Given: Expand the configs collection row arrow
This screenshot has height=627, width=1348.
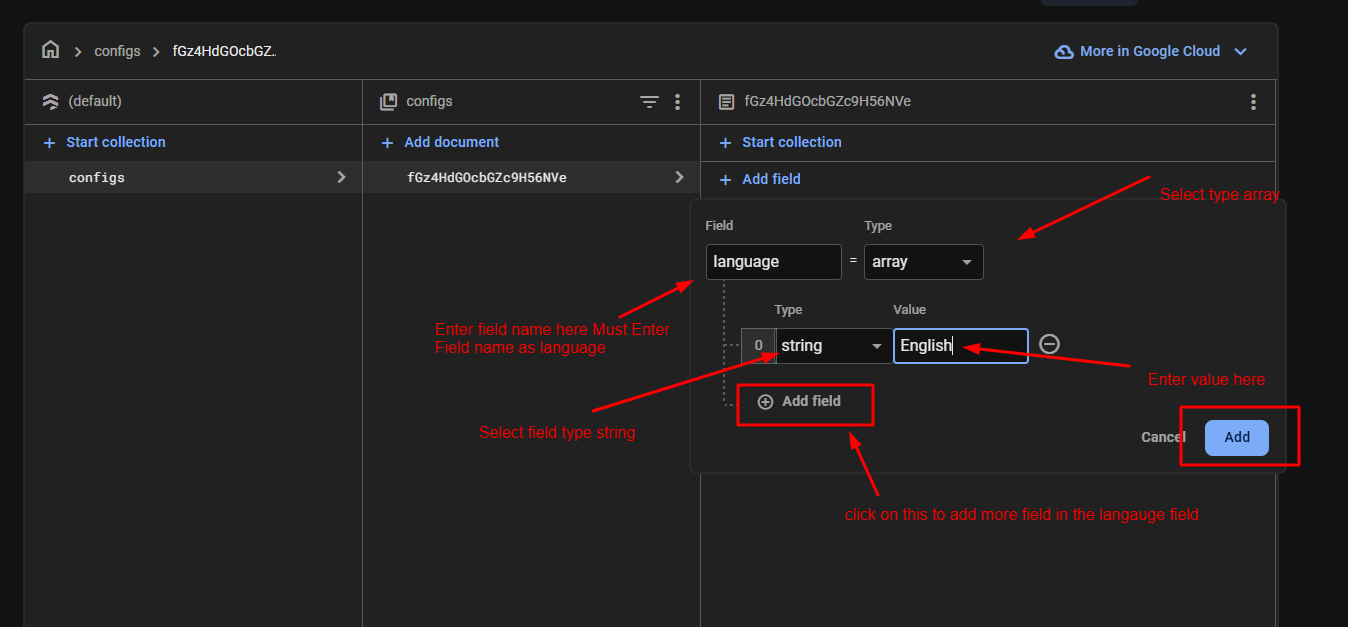Looking at the screenshot, I should 341,177.
